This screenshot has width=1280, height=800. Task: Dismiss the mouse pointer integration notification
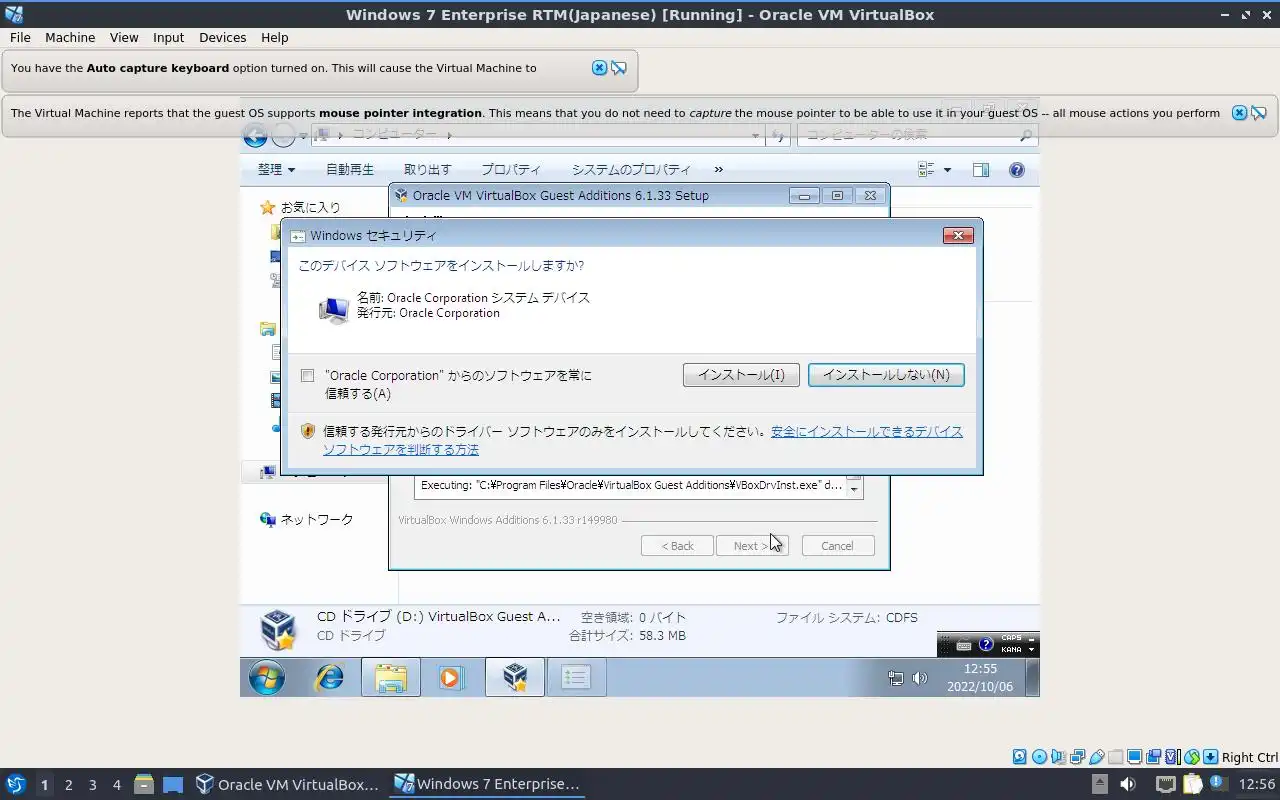click(x=1239, y=113)
